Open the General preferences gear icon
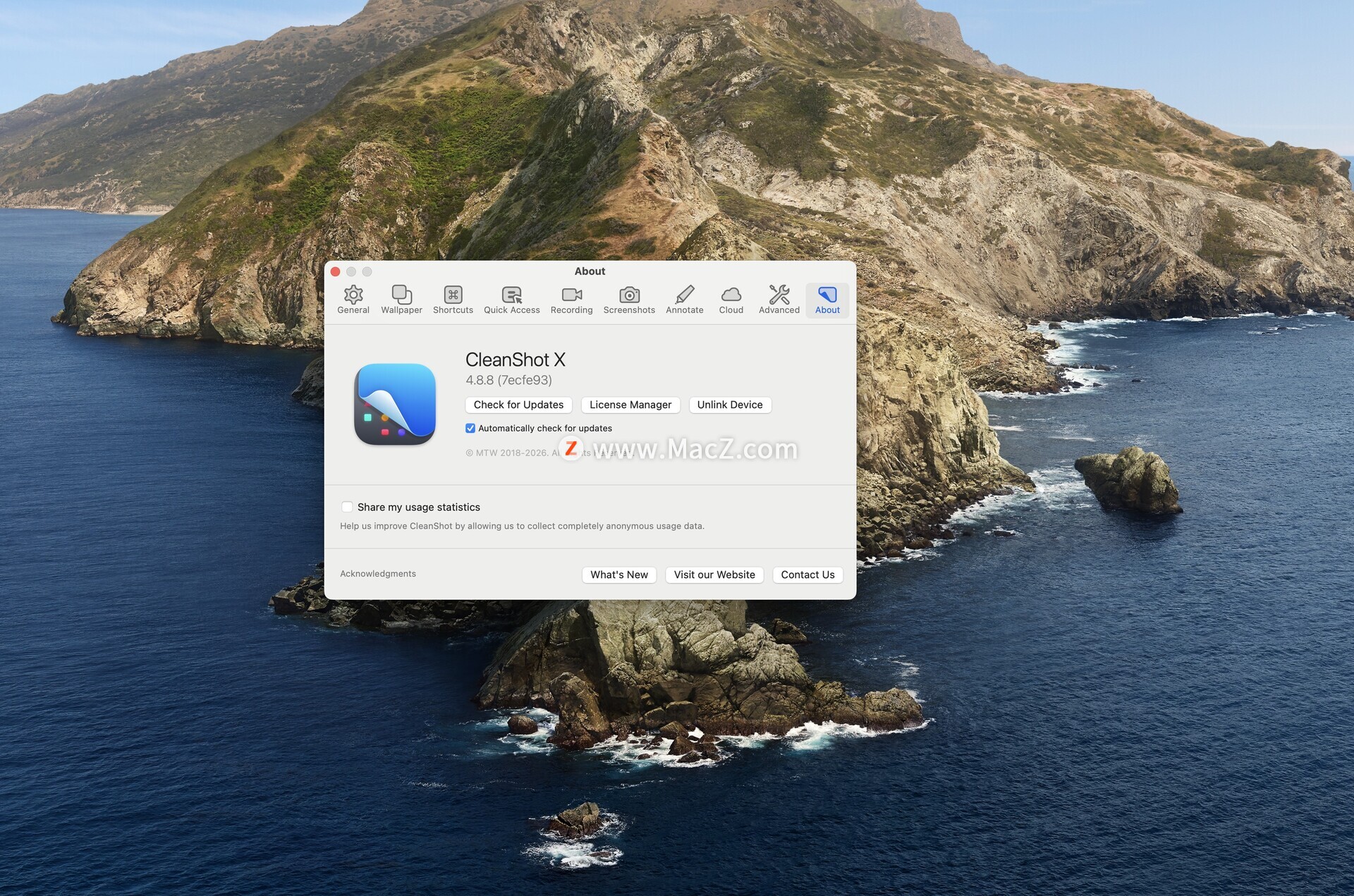 353,295
